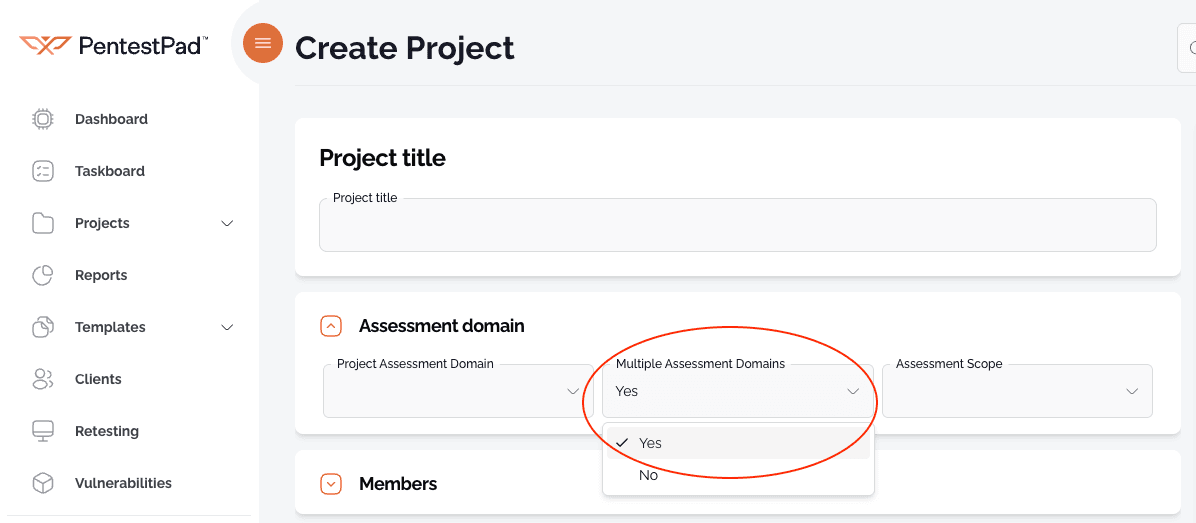Image resolution: width=1196 pixels, height=523 pixels.
Task: Click the Reports pie chart icon
Action: (x=43, y=275)
